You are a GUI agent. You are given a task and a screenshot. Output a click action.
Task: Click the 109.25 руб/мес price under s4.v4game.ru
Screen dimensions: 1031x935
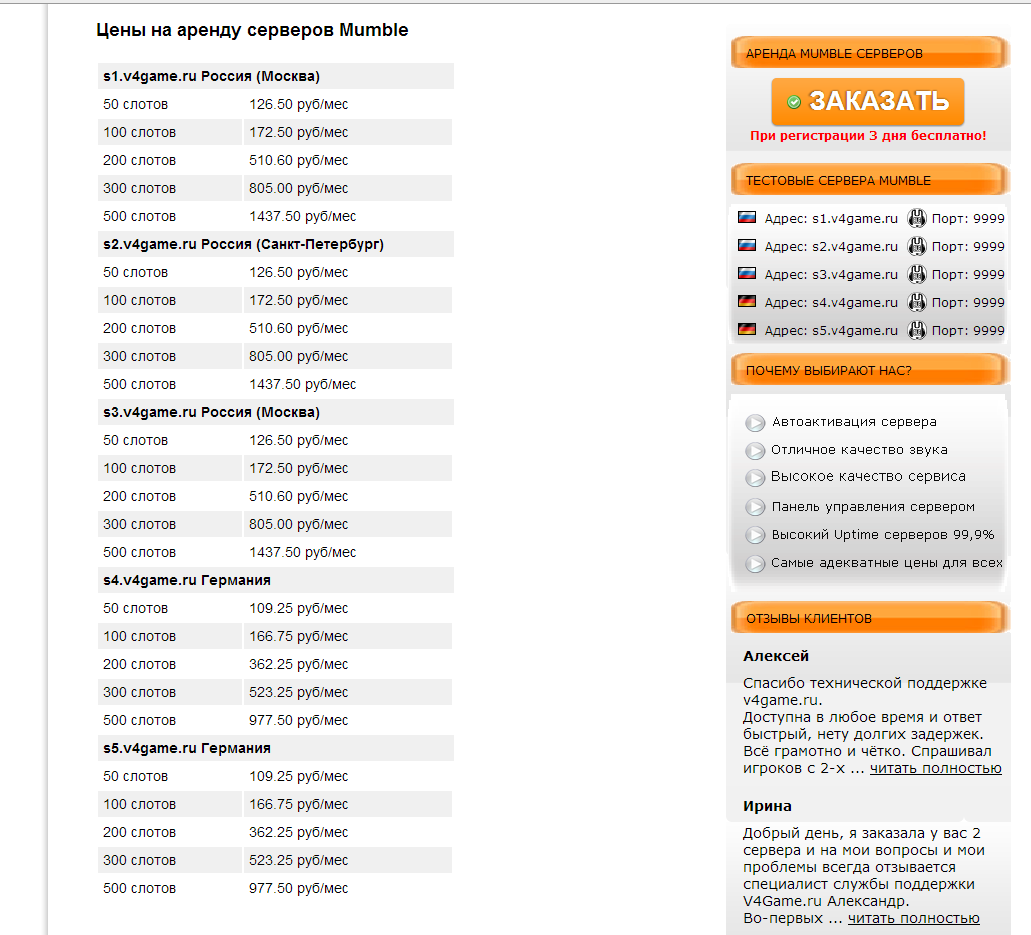[299, 608]
